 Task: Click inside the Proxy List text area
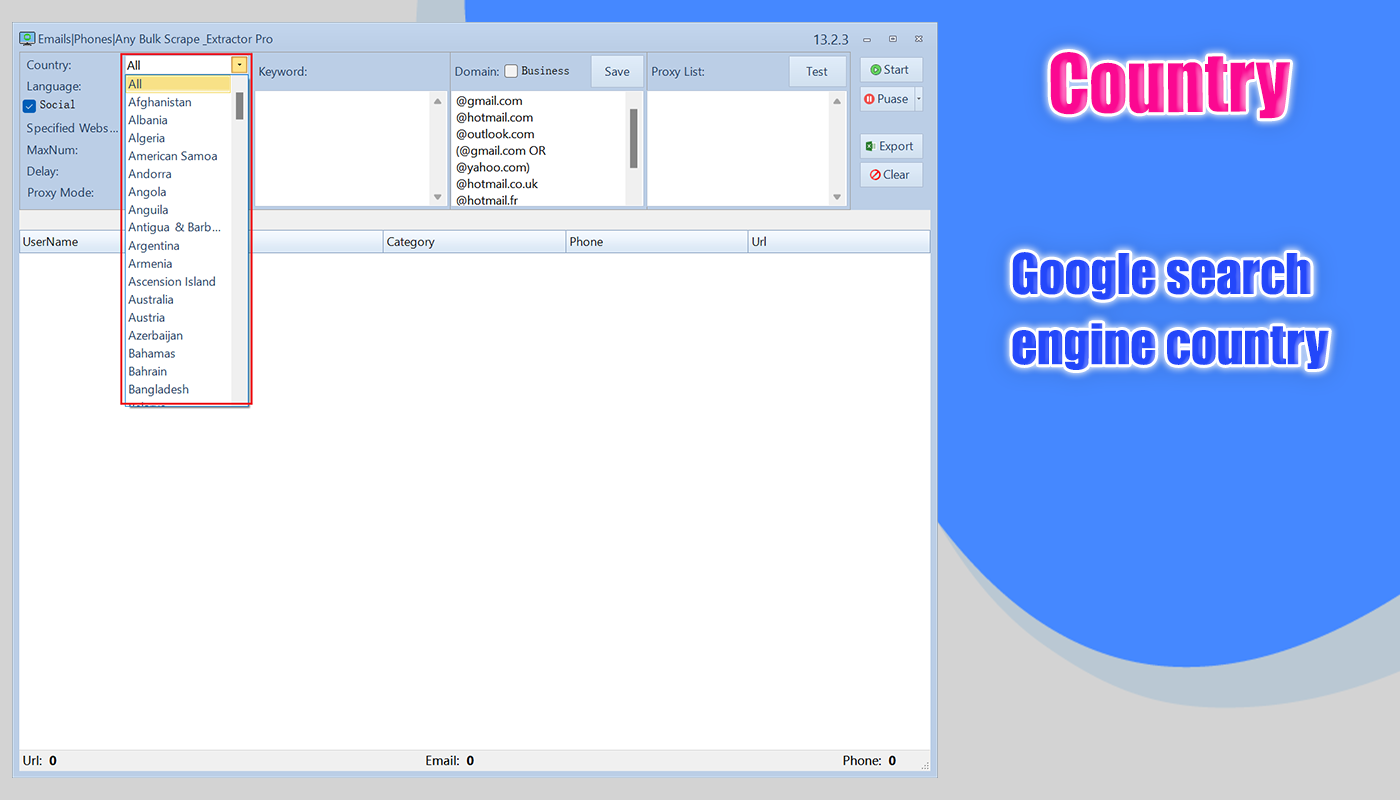tap(739, 149)
